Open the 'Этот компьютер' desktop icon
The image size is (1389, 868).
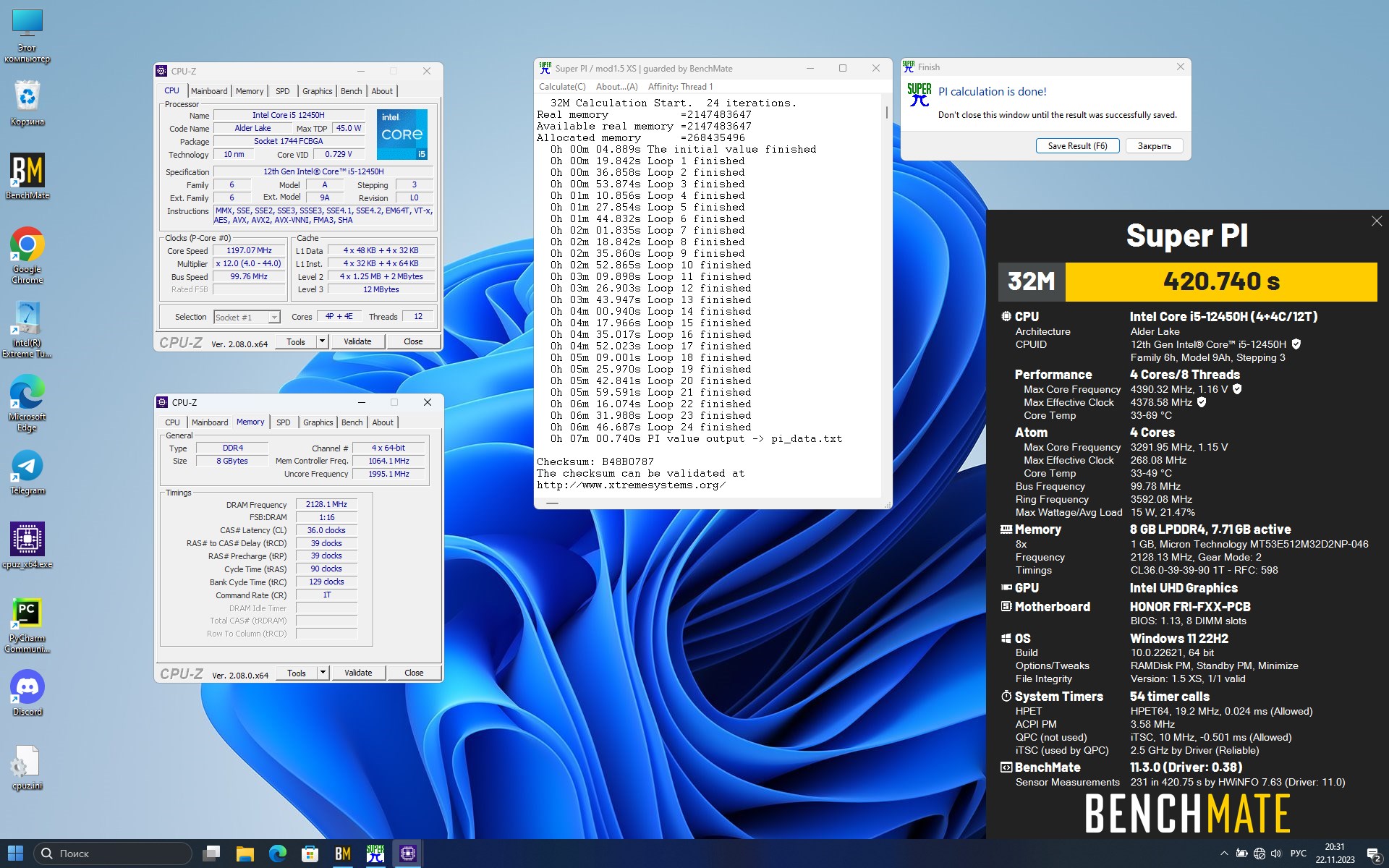[x=27, y=36]
